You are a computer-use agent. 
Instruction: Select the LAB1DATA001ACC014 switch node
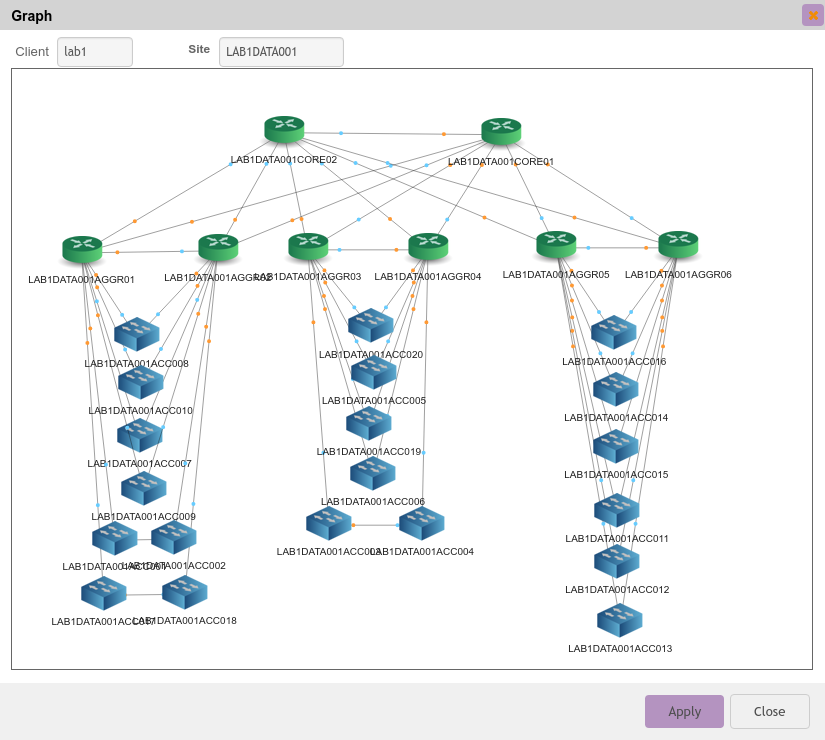[616, 389]
